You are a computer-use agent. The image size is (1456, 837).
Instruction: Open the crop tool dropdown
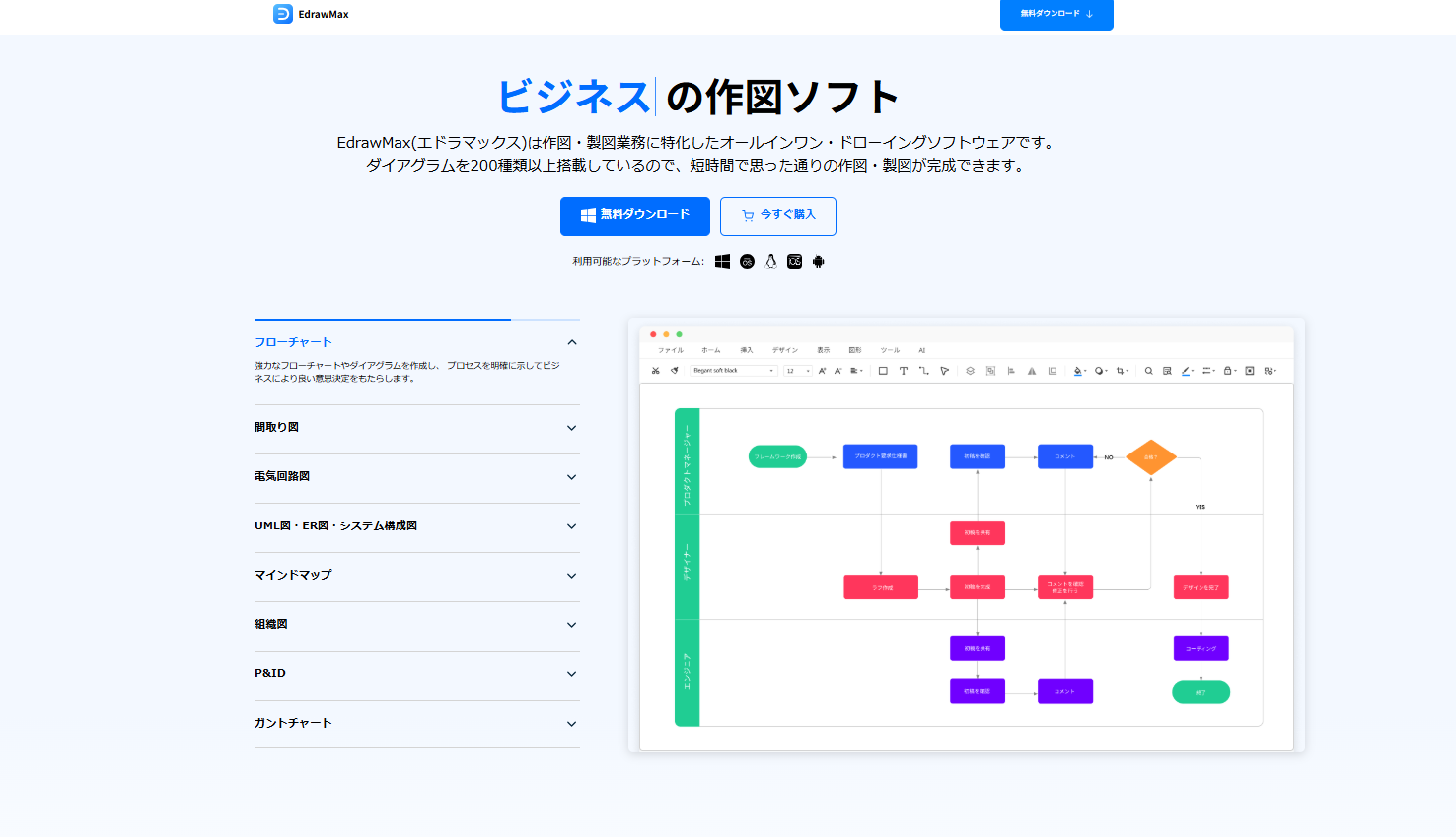[x=1122, y=371]
